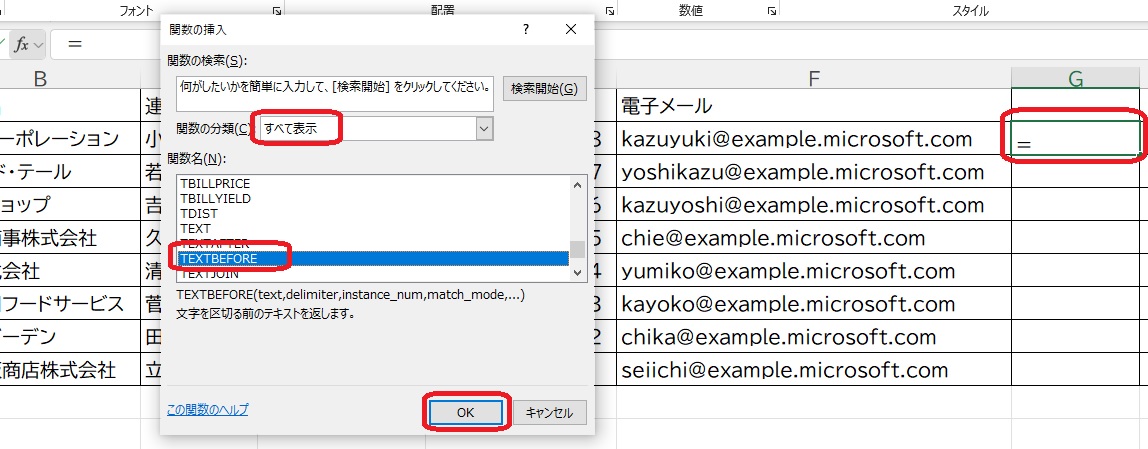Click the fx Insert Function icon
This screenshot has width=1148, height=449.
click(22, 45)
